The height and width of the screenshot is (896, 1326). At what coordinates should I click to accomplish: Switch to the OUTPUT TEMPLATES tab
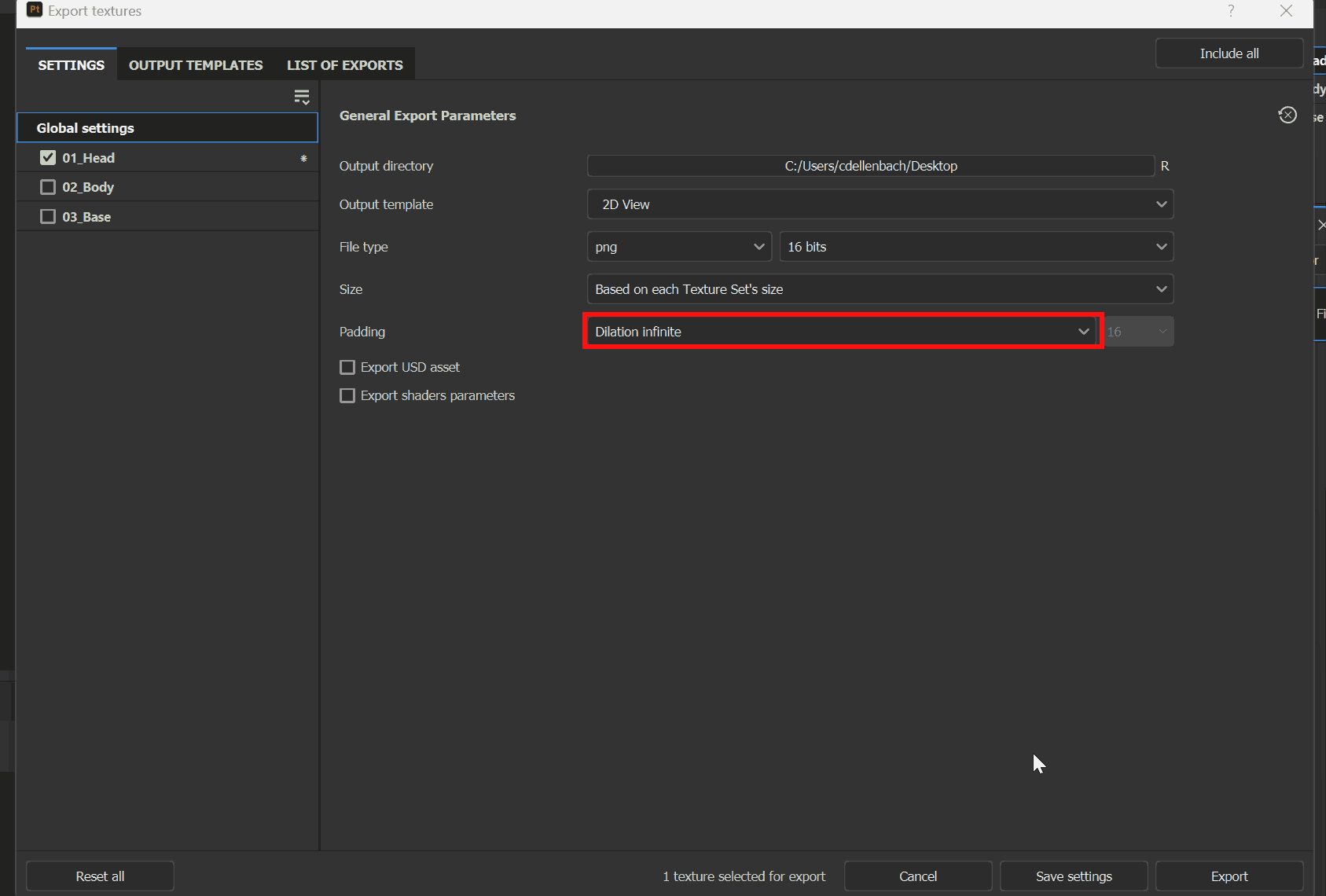195,64
